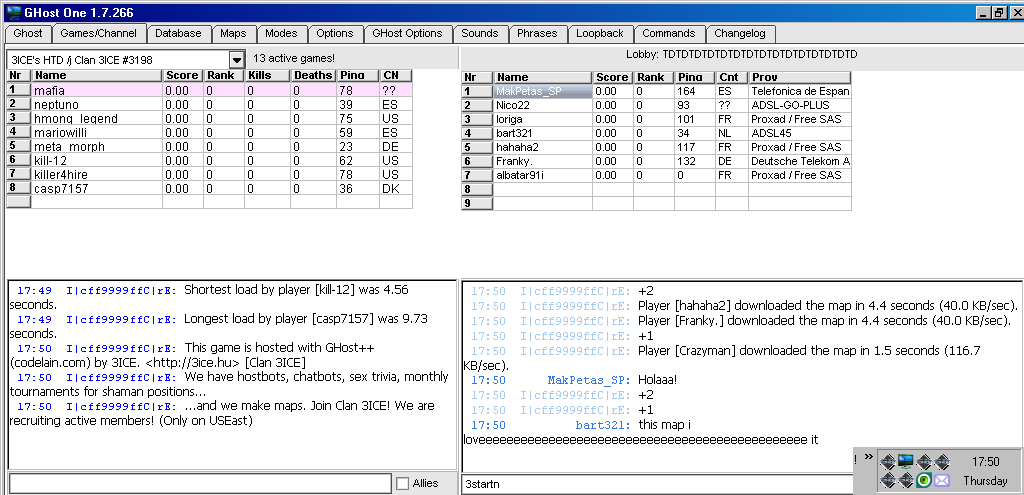Open the mail envelope tray icon
Screen dimensions: 1024x495
(942, 480)
